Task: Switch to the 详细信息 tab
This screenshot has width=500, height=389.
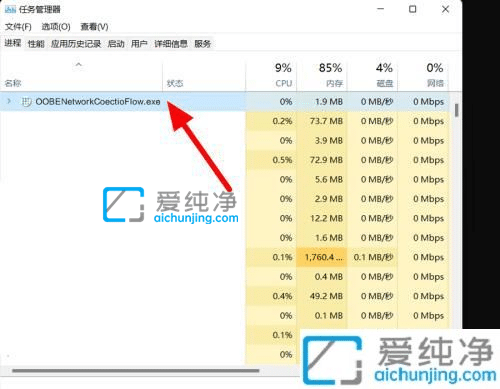Action: (171, 44)
